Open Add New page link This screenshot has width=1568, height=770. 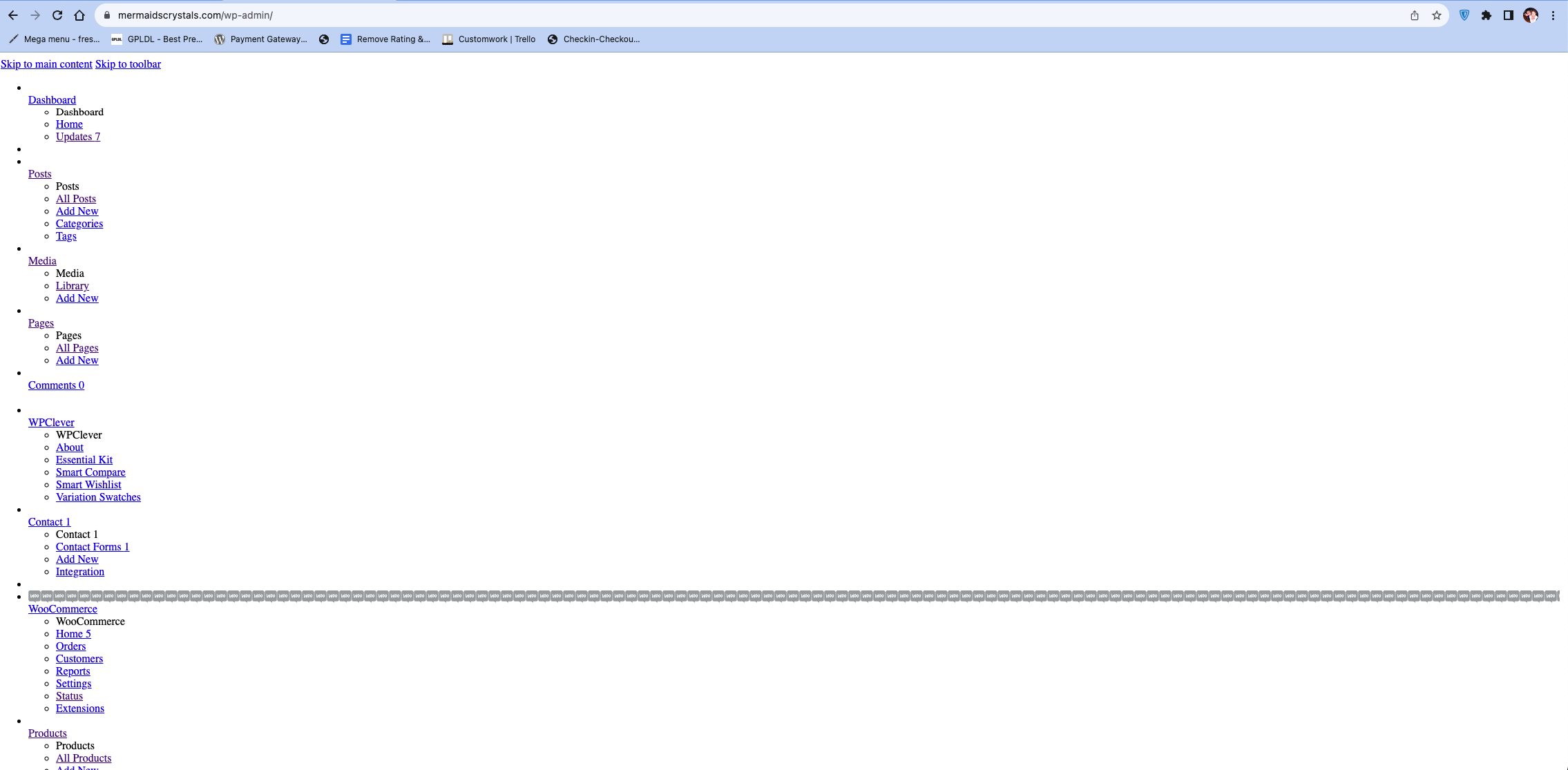pyautogui.click(x=77, y=360)
